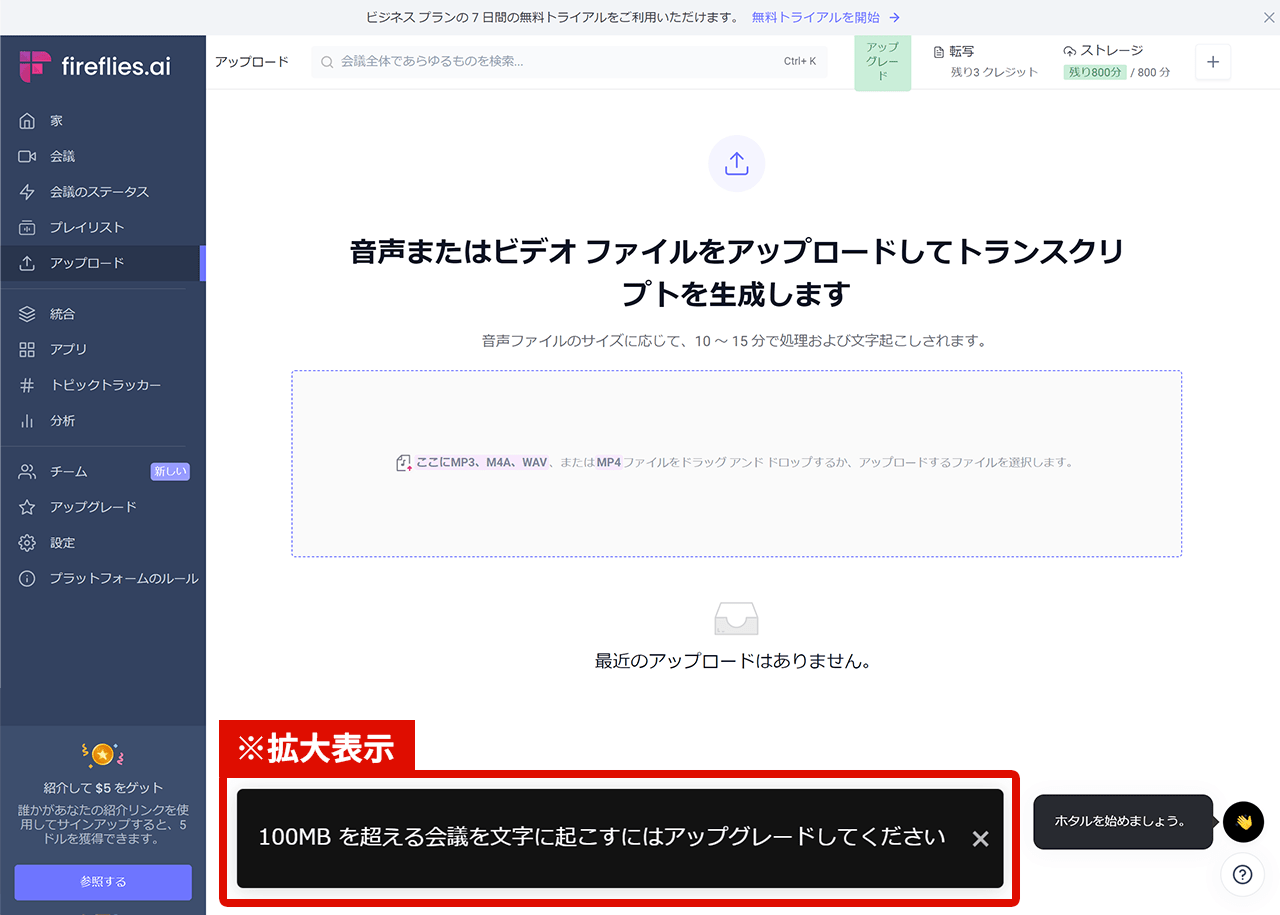Click 紹介して $5 をゲット heading
Image resolution: width=1280 pixels, height=915 pixels.
103,788
